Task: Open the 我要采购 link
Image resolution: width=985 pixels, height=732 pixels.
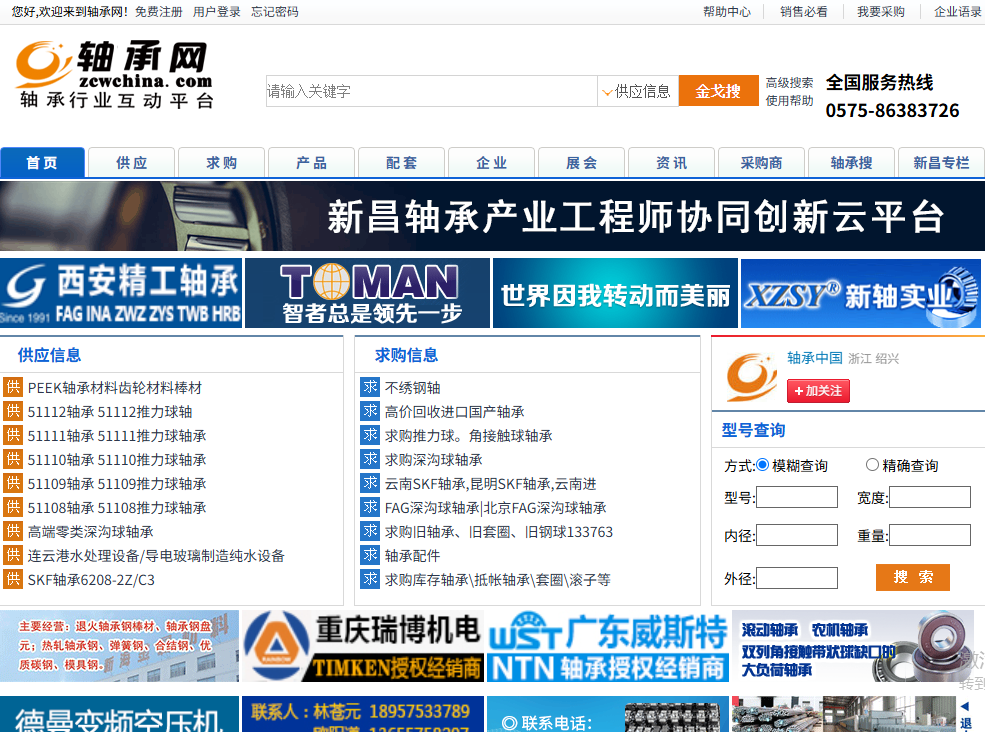Action: click(x=881, y=11)
